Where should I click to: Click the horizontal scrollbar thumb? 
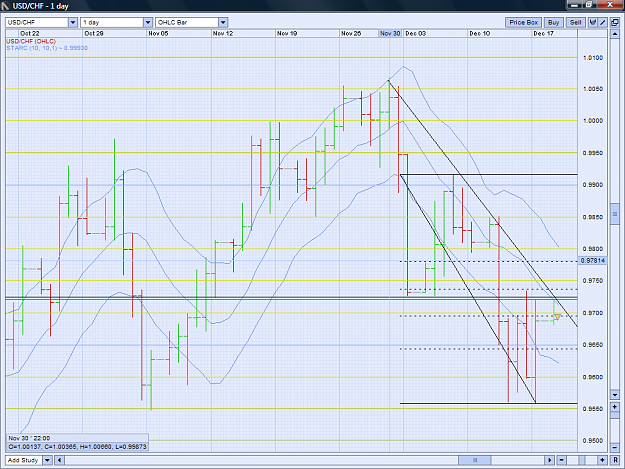tap(474, 460)
